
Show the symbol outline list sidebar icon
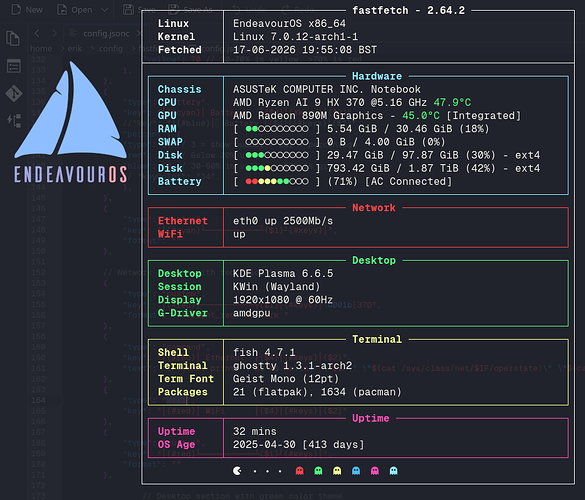[14, 66]
